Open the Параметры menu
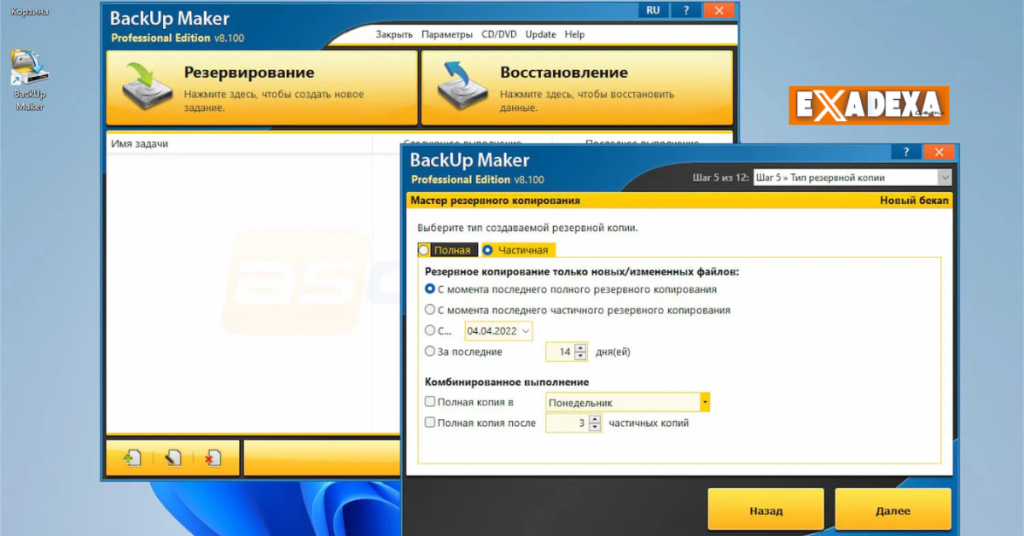This screenshot has height=536, width=1024. (x=447, y=35)
